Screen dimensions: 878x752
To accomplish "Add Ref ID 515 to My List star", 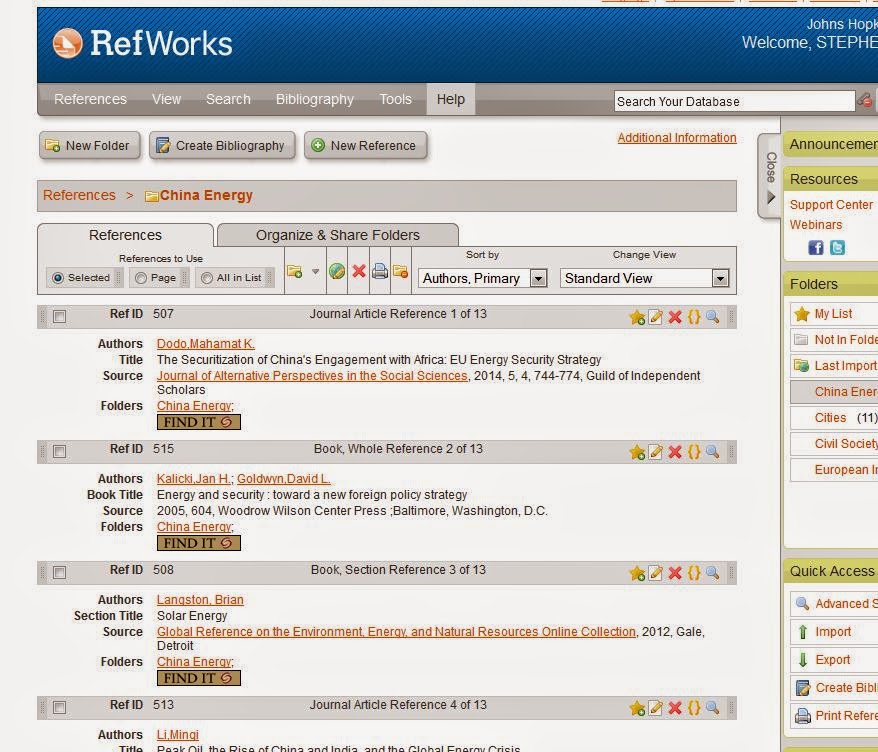I will click(637, 452).
